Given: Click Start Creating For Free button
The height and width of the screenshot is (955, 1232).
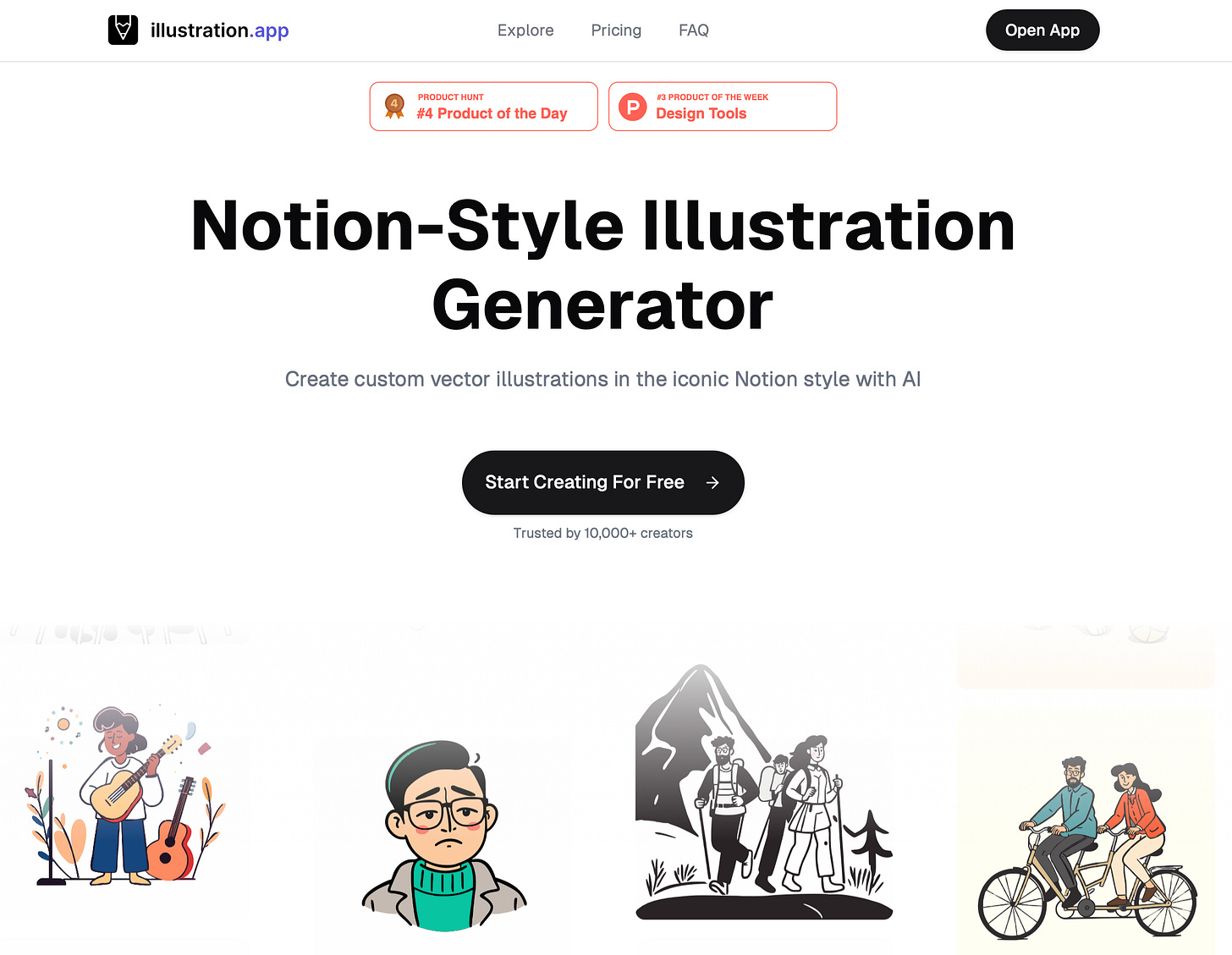Looking at the screenshot, I should click(603, 482).
